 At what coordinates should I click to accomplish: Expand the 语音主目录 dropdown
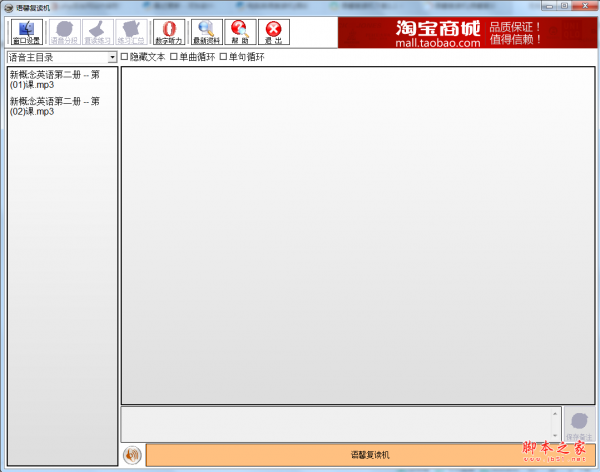[112, 57]
